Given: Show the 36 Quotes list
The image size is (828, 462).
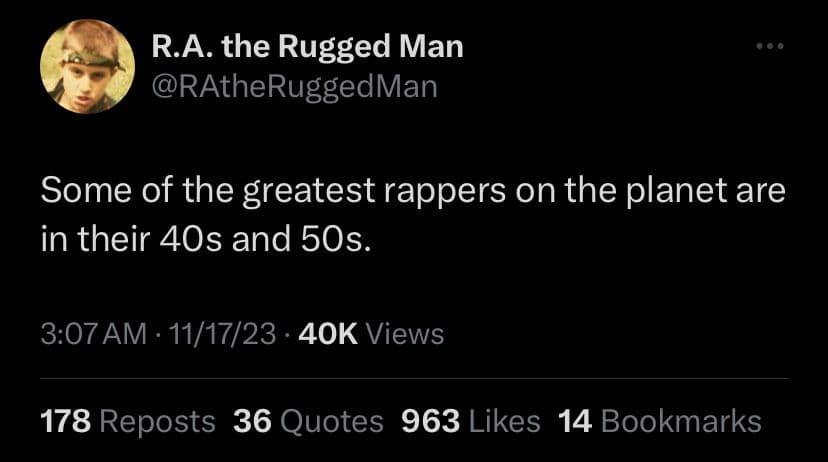Looking at the screenshot, I should (308, 421).
